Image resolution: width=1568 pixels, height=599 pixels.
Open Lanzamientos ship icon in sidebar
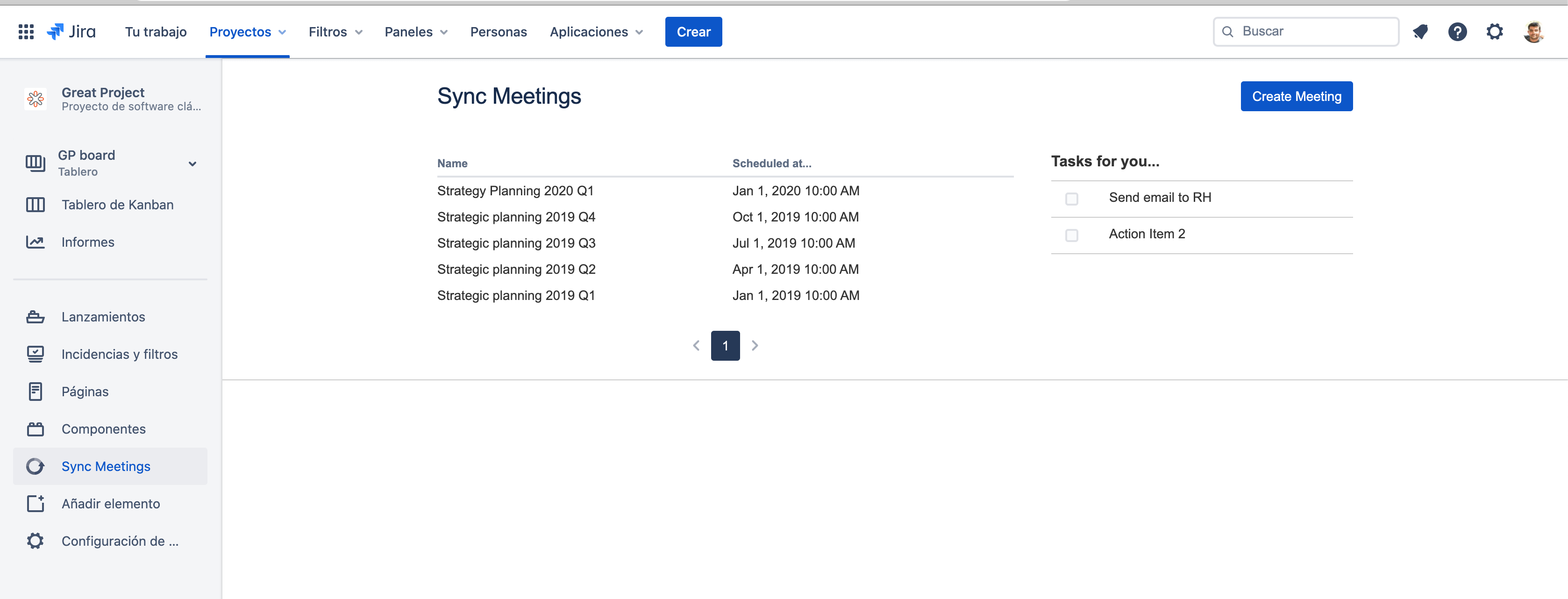coord(36,317)
